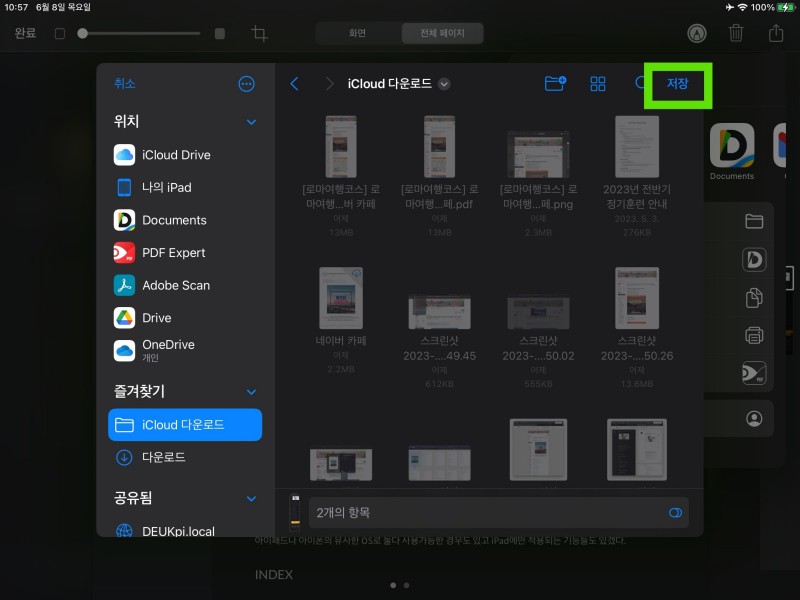The width and height of the screenshot is (800, 600).
Task: Open the print option in the side panel
Action: point(754,335)
